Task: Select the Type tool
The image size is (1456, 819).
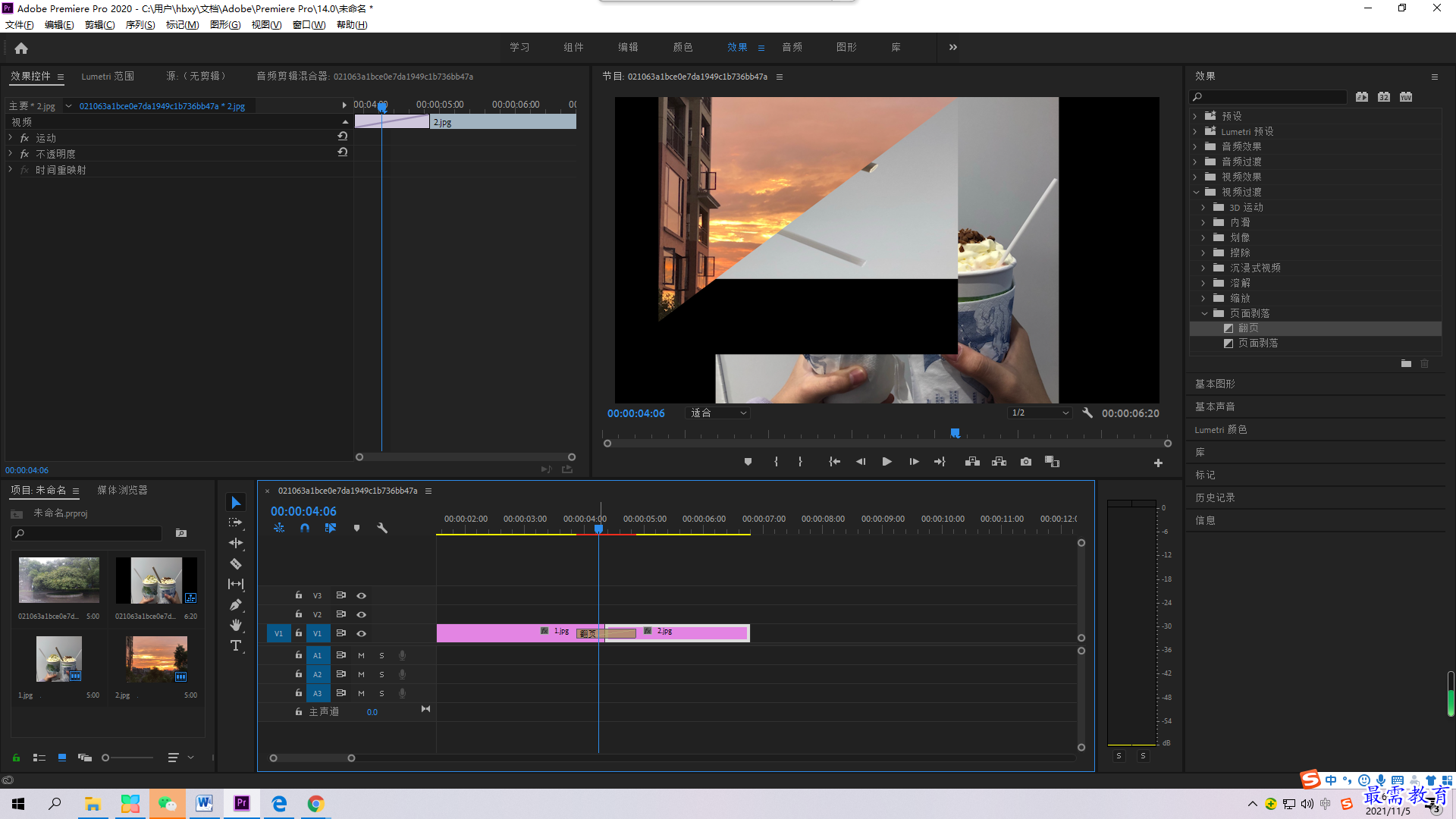Action: point(236,645)
